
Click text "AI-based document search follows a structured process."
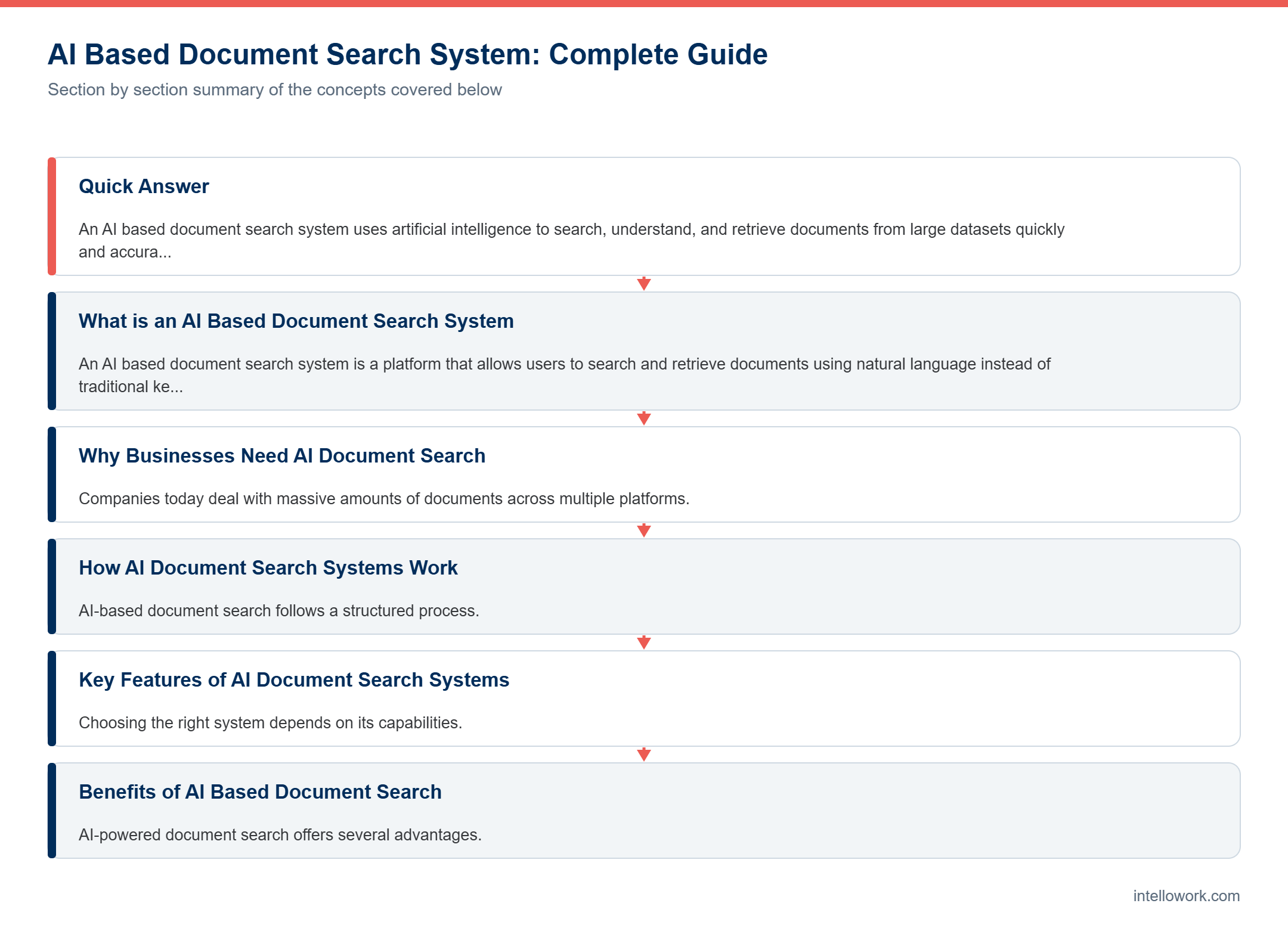(x=279, y=611)
